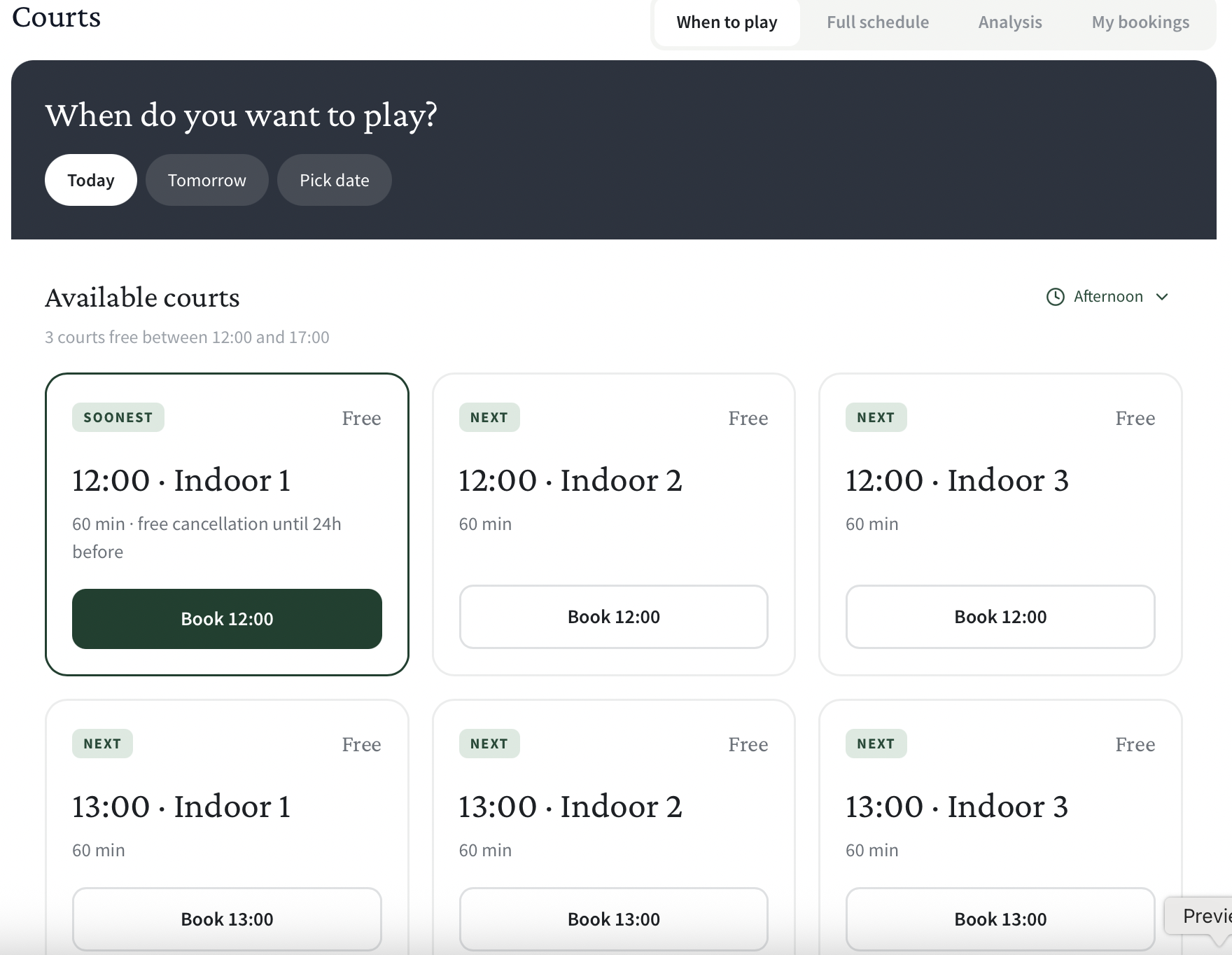Click the Courts page title
The width and height of the screenshot is (1232, 955).
(57, 17)
